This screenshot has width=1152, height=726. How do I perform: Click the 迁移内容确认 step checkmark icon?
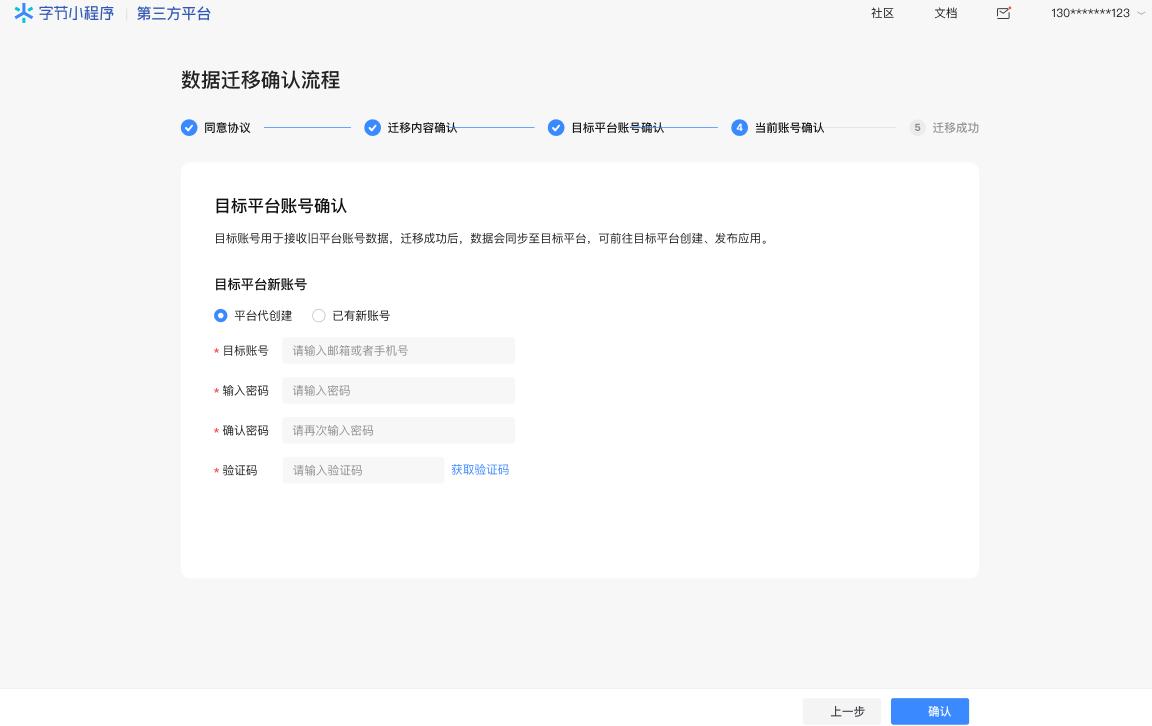(x=373, y=128)
